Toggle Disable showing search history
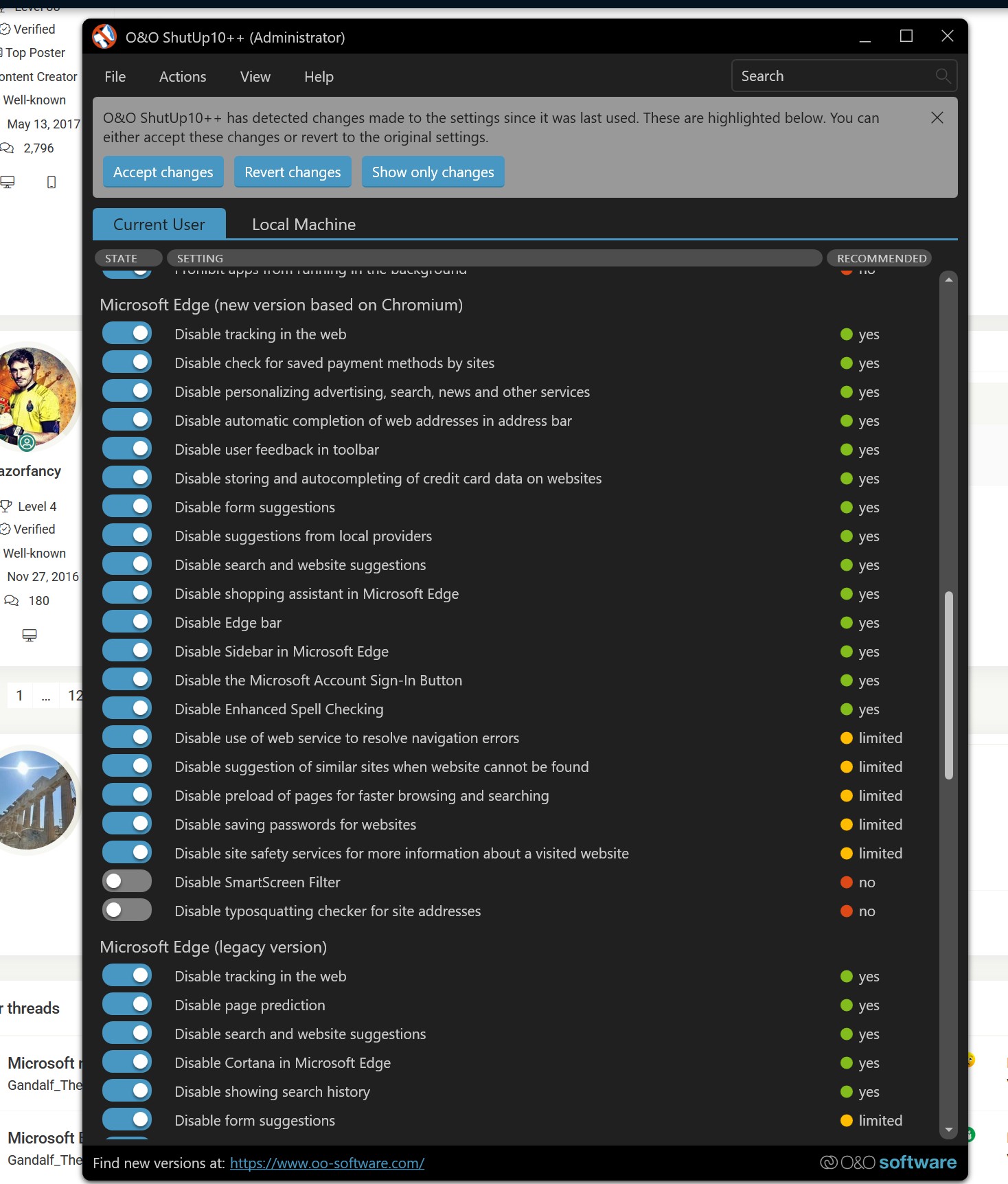 (x=127, y=1091)
